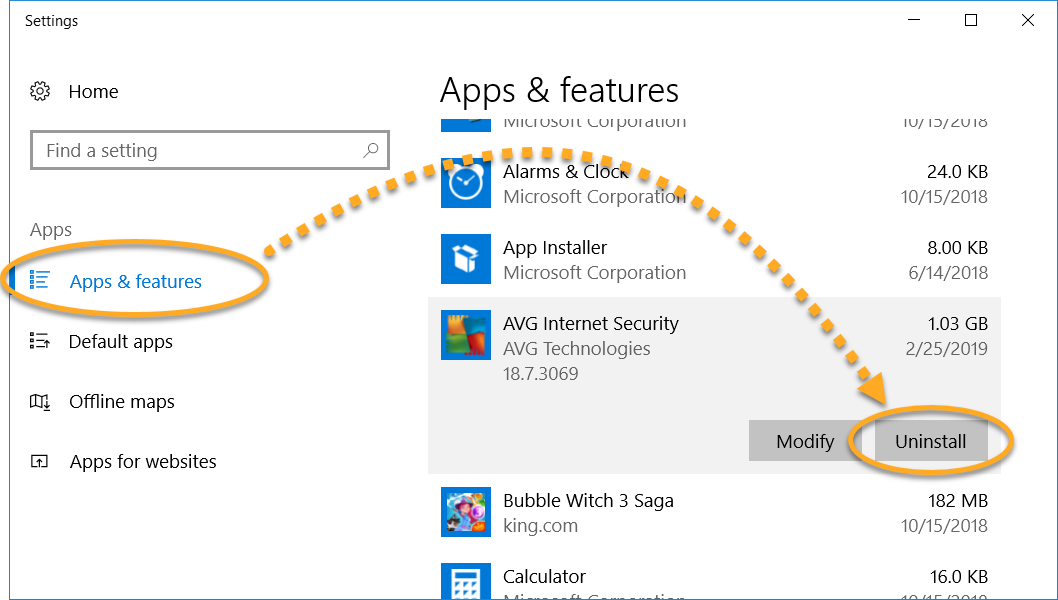Screen dimensions: 1058x600
Task: Click the Apps for websites icon
Action: pyautogui.click(x=40, y=462)
